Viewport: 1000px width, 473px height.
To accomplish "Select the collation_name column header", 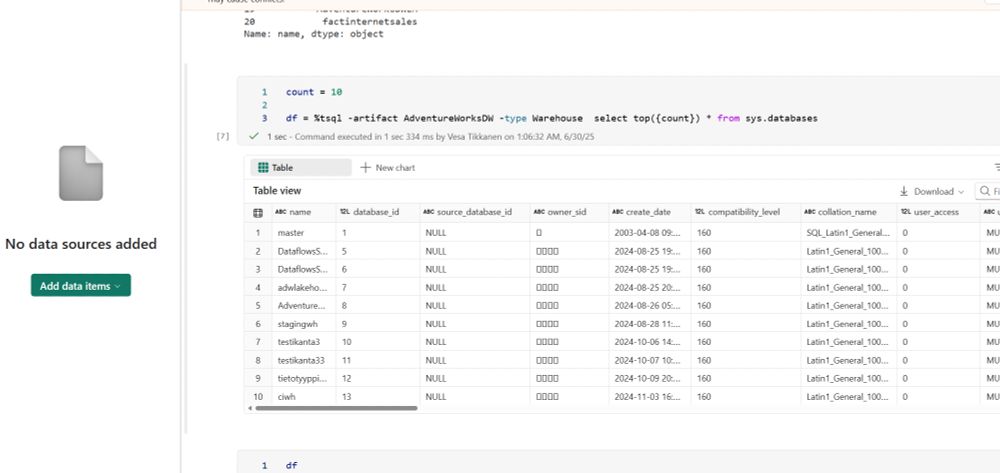I will (x=848, y=212).
